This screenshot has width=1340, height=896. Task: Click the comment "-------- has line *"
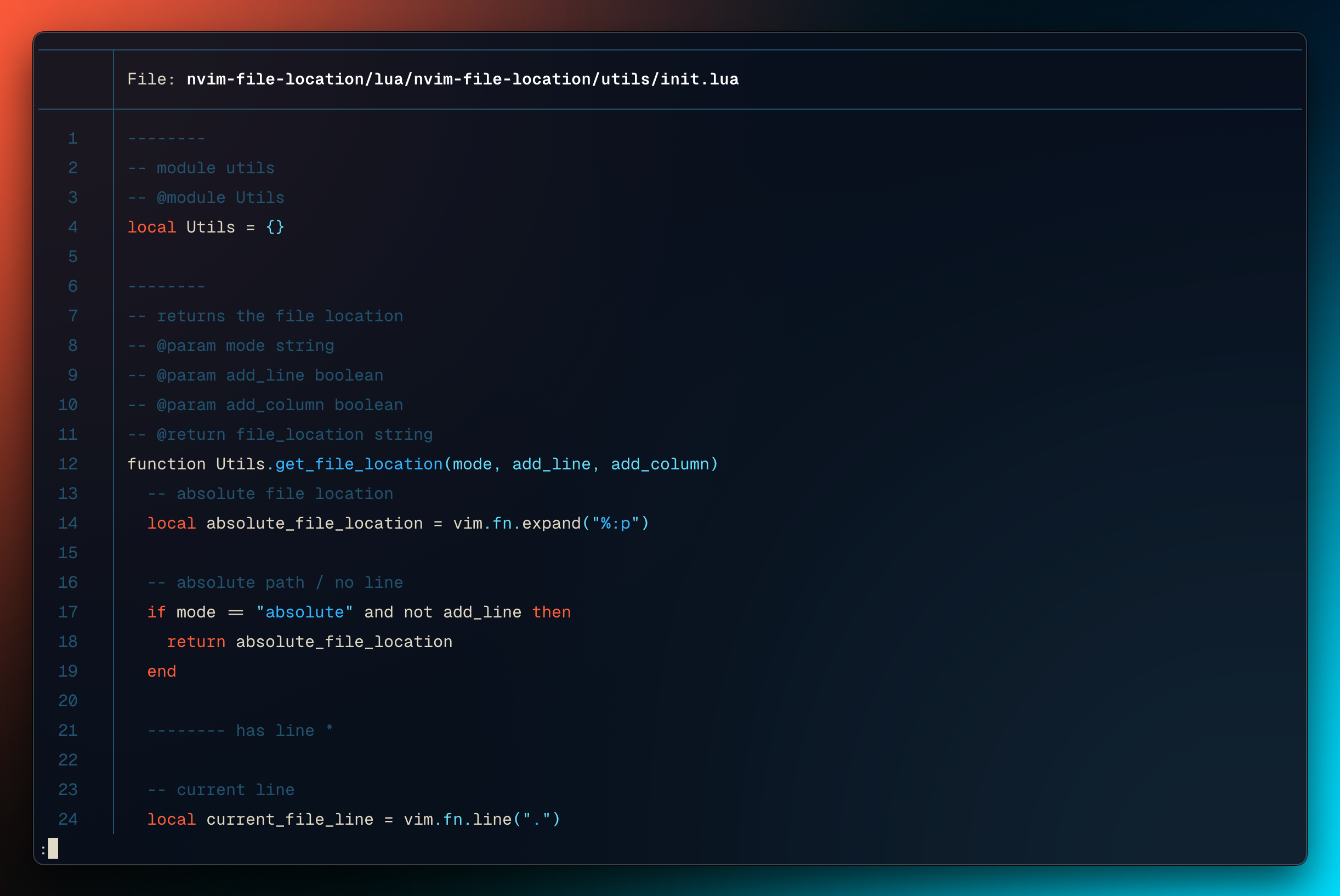tap(241, 731)
